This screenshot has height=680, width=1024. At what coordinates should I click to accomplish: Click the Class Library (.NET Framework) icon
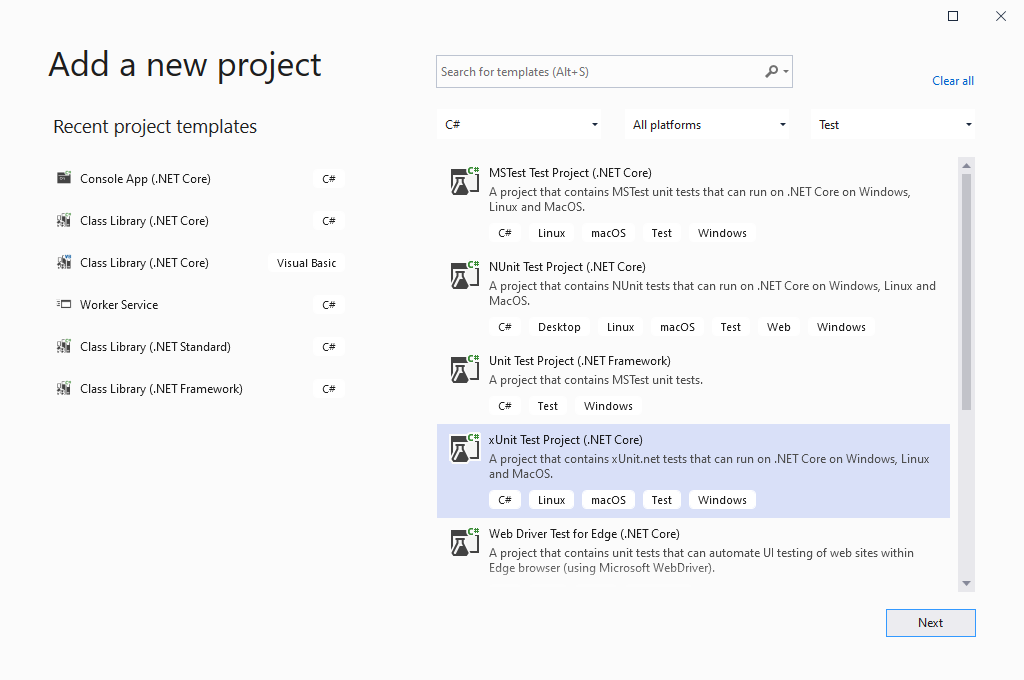pos(64,388)
